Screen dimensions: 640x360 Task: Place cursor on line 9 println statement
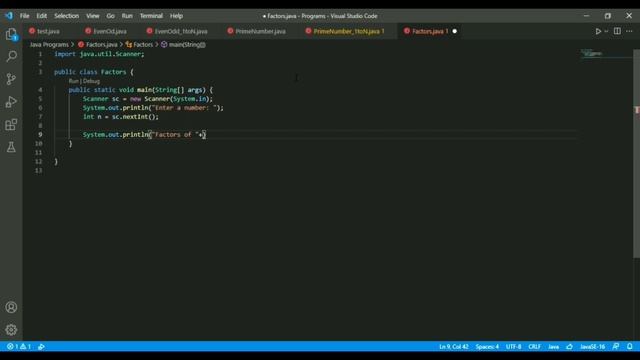(144, 134)
